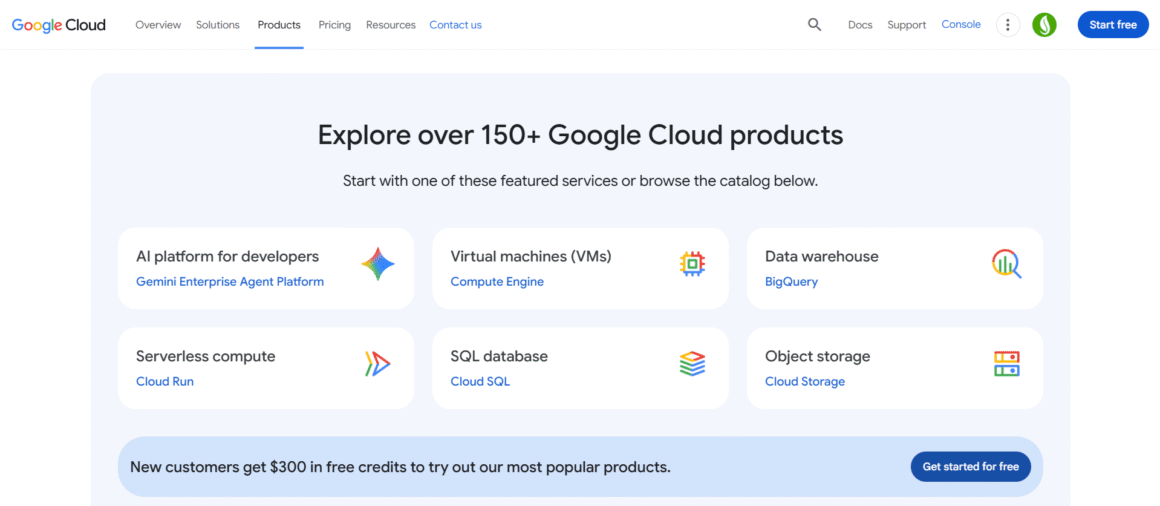Click the Object storage card title

pos(817,357)
